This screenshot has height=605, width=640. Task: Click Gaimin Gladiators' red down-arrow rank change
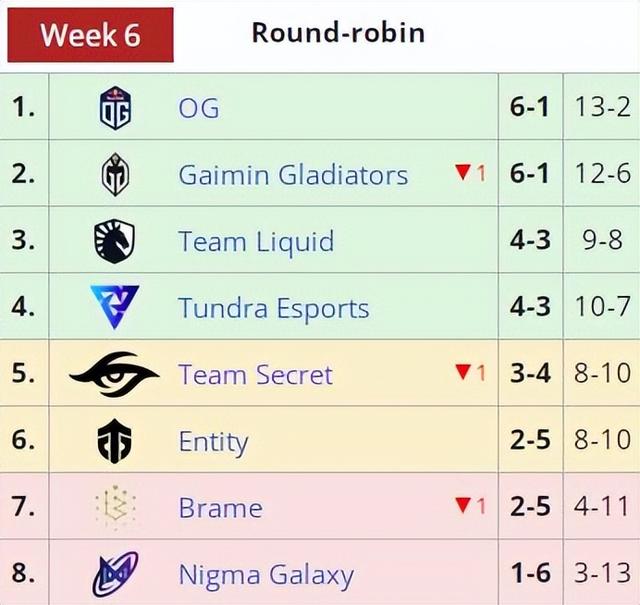tap(470, 173)
